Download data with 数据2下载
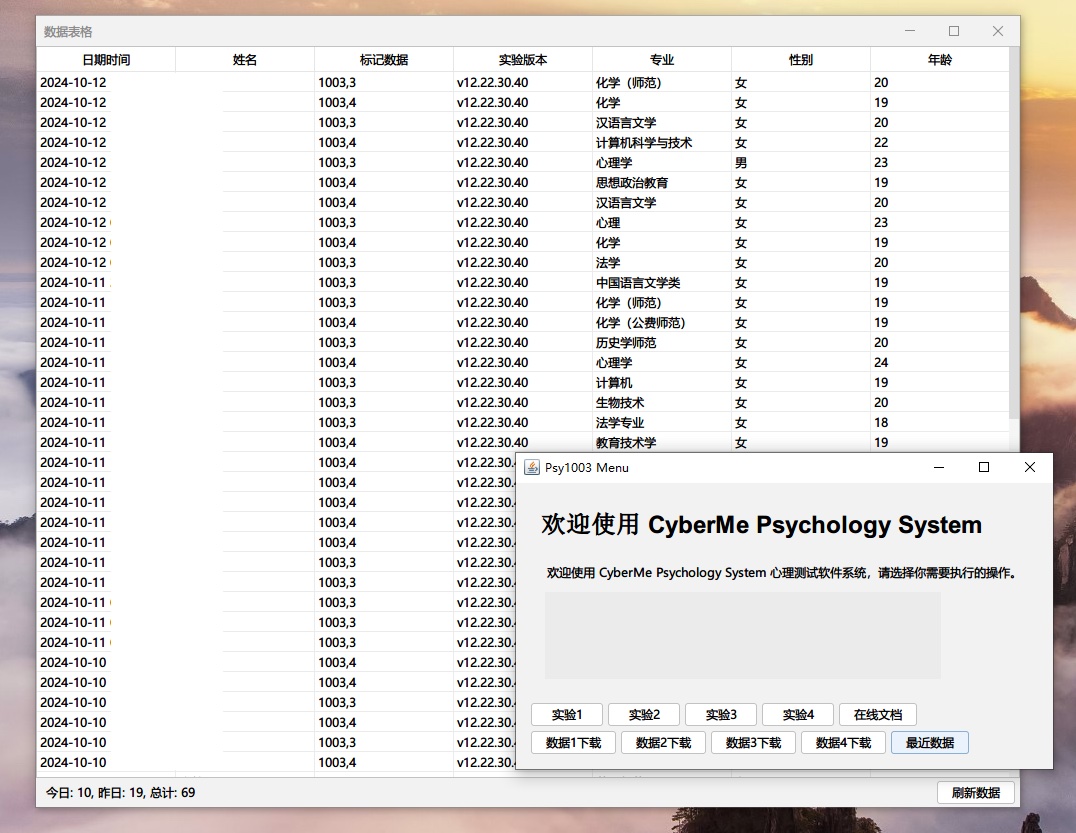Screen dimensions: 1076x833 point(663,743)
